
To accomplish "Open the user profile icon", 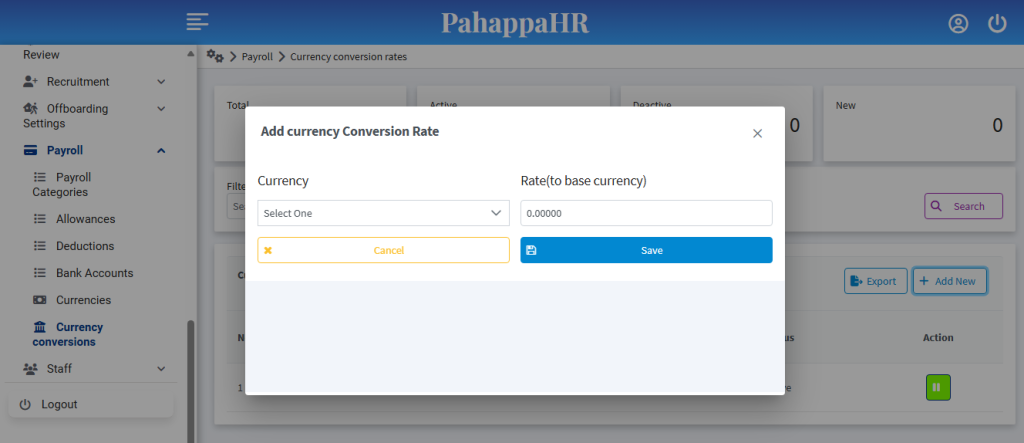I will (958, 23).
